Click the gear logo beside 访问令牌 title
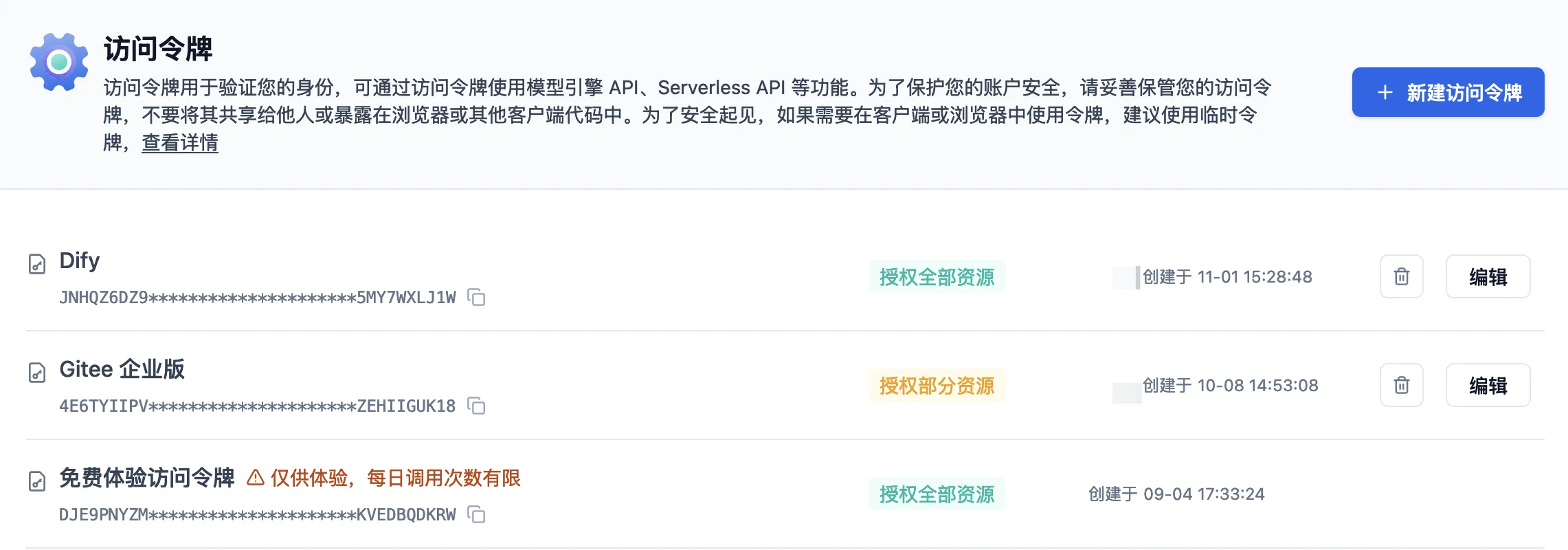1568x550 pixels. (x=59, y=62)
